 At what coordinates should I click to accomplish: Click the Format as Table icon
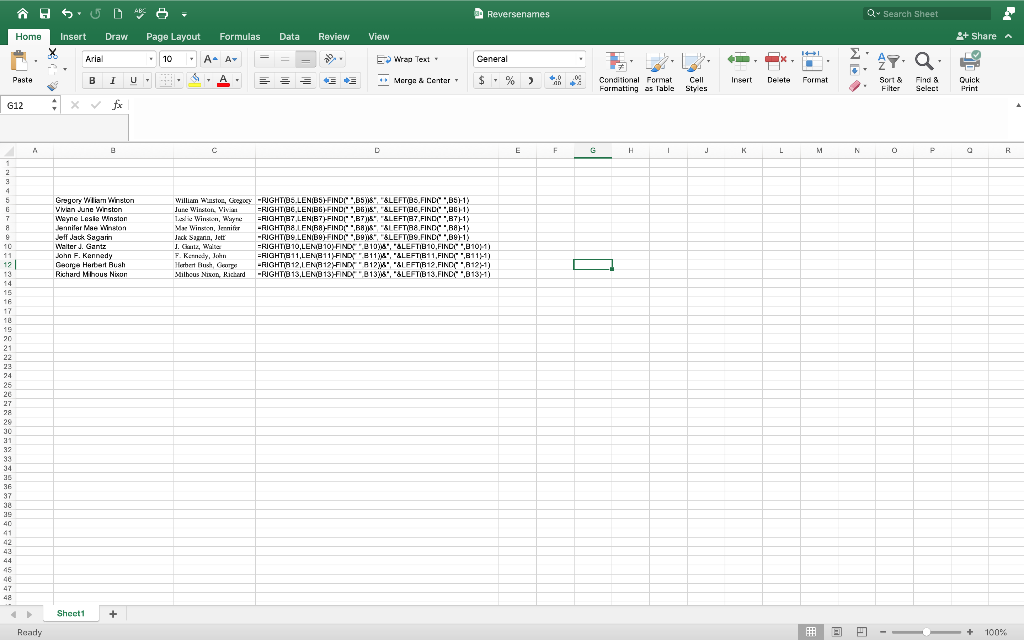coord(660,70)
